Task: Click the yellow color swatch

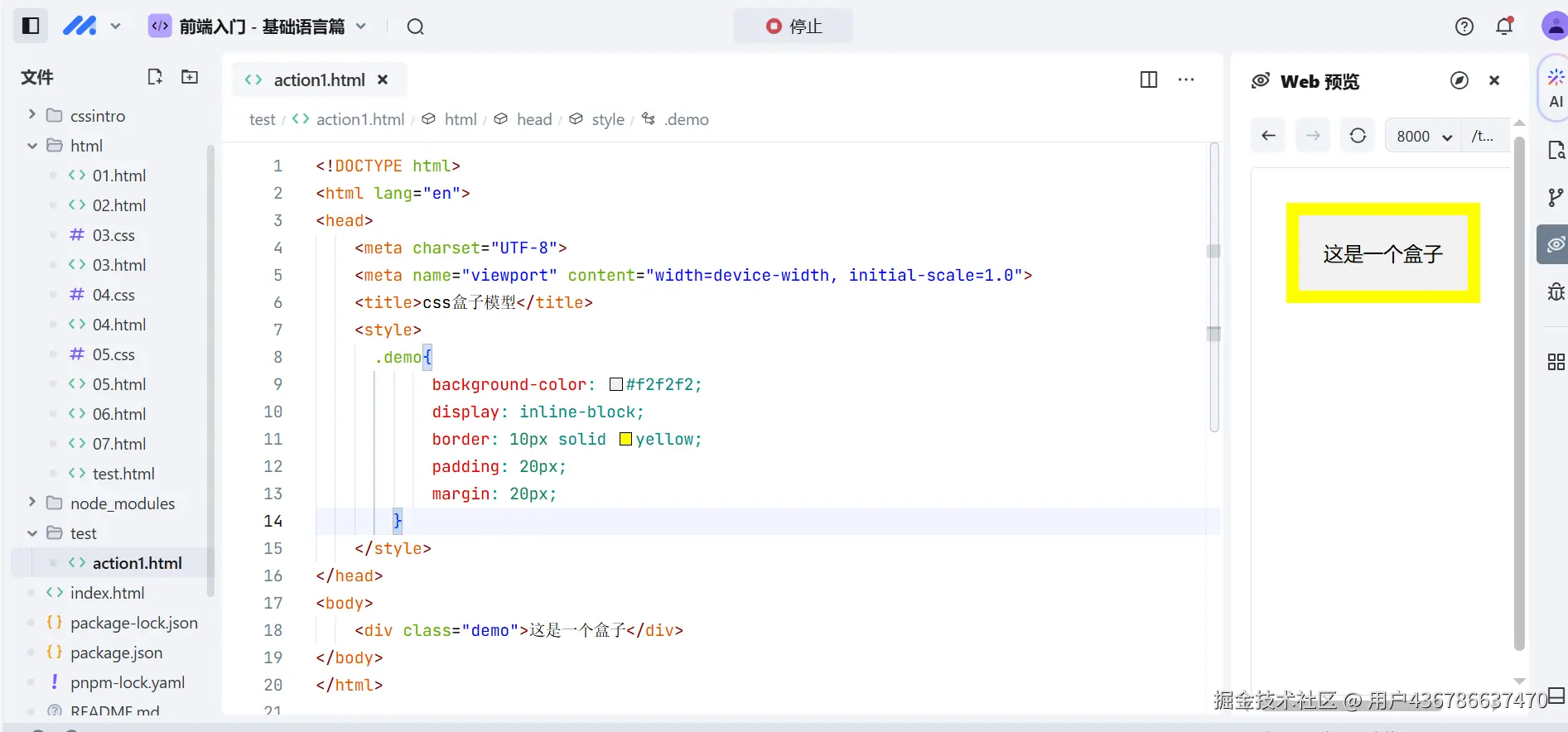Action: coord(625,439)
